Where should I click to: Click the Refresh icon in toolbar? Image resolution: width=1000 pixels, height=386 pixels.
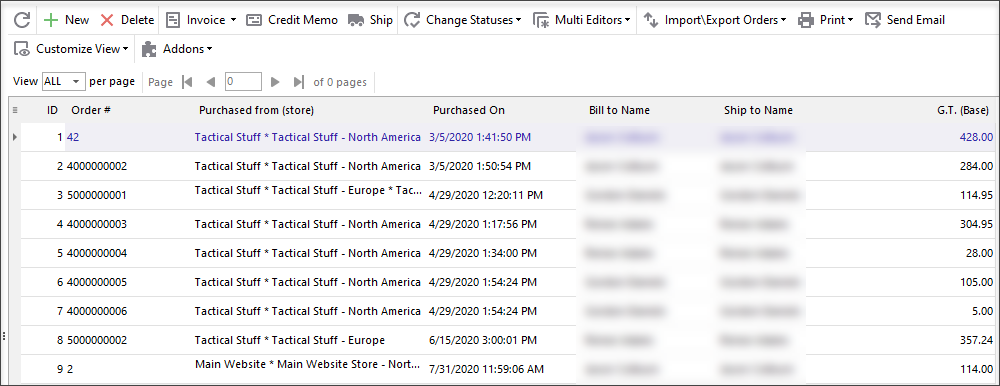click(22, 20)
